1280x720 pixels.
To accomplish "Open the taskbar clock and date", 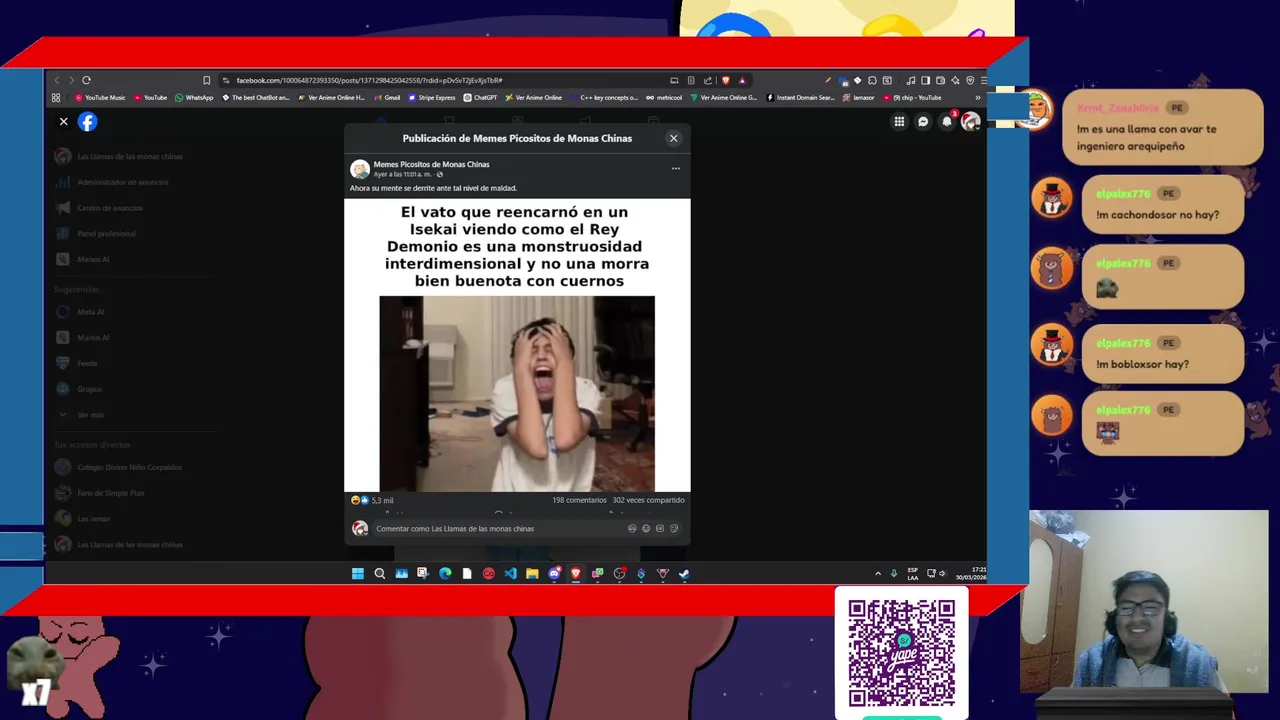I will (x=970, y=574).
